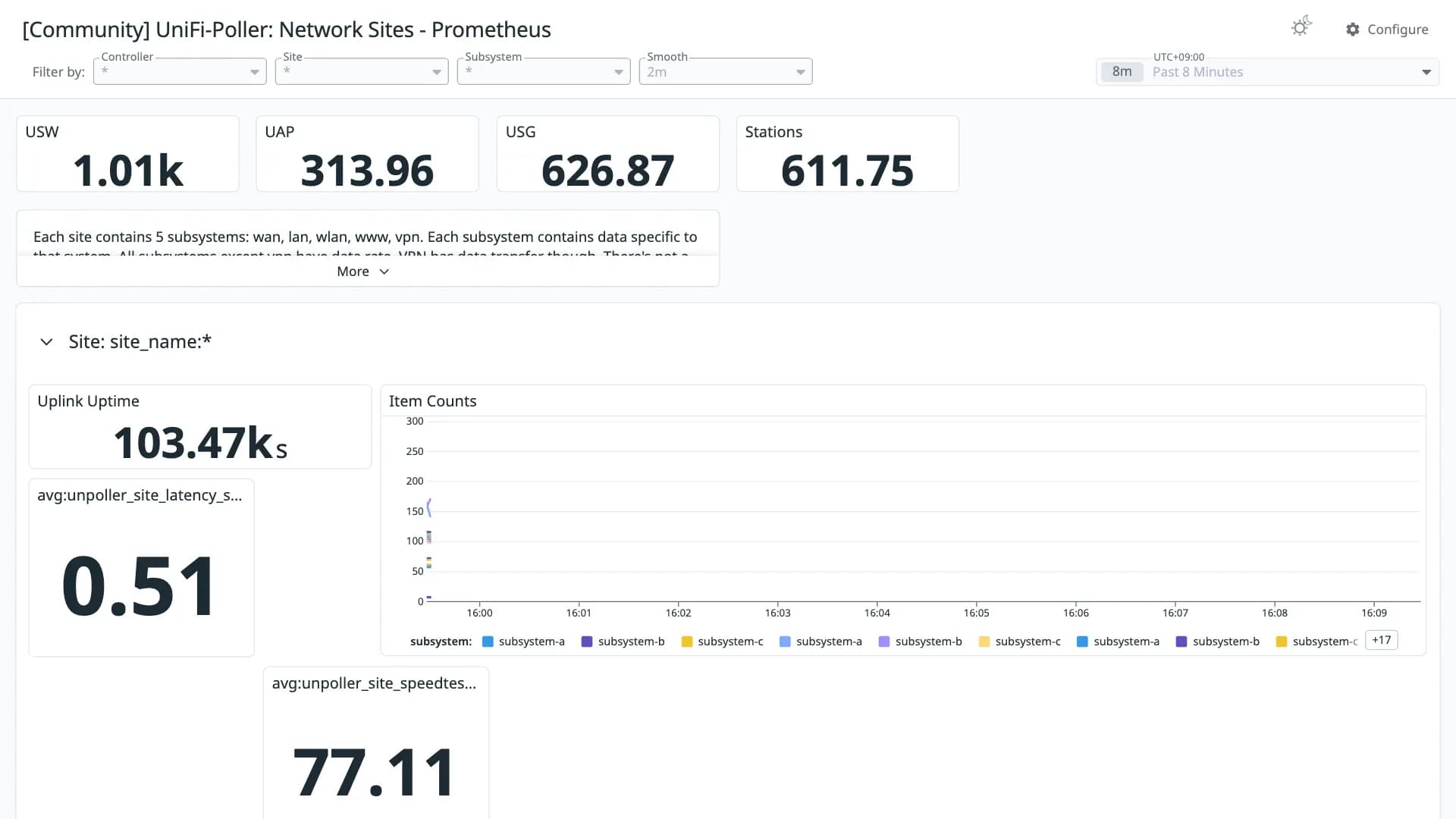Click the 16:04 time axis label
This screenshot has height=819, width=1456.
(877, 613)
